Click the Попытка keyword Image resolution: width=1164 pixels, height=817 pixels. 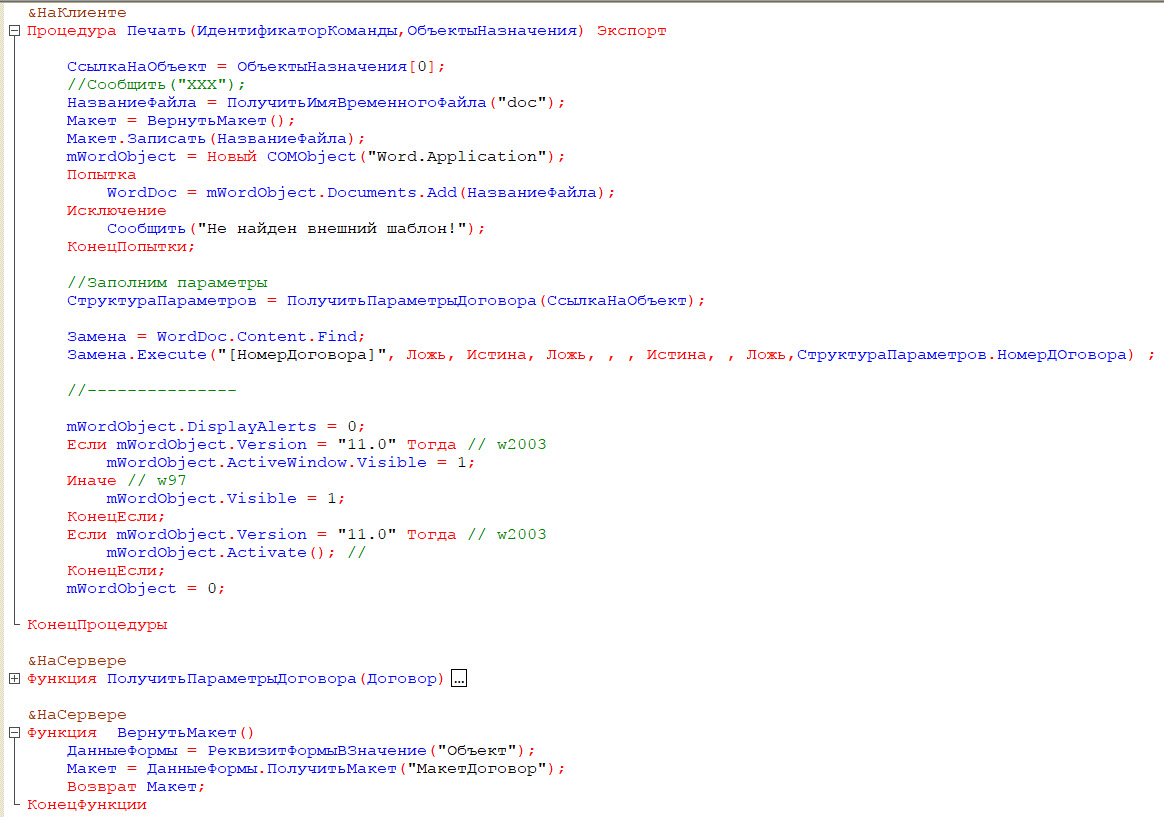(x=101, y=175)
